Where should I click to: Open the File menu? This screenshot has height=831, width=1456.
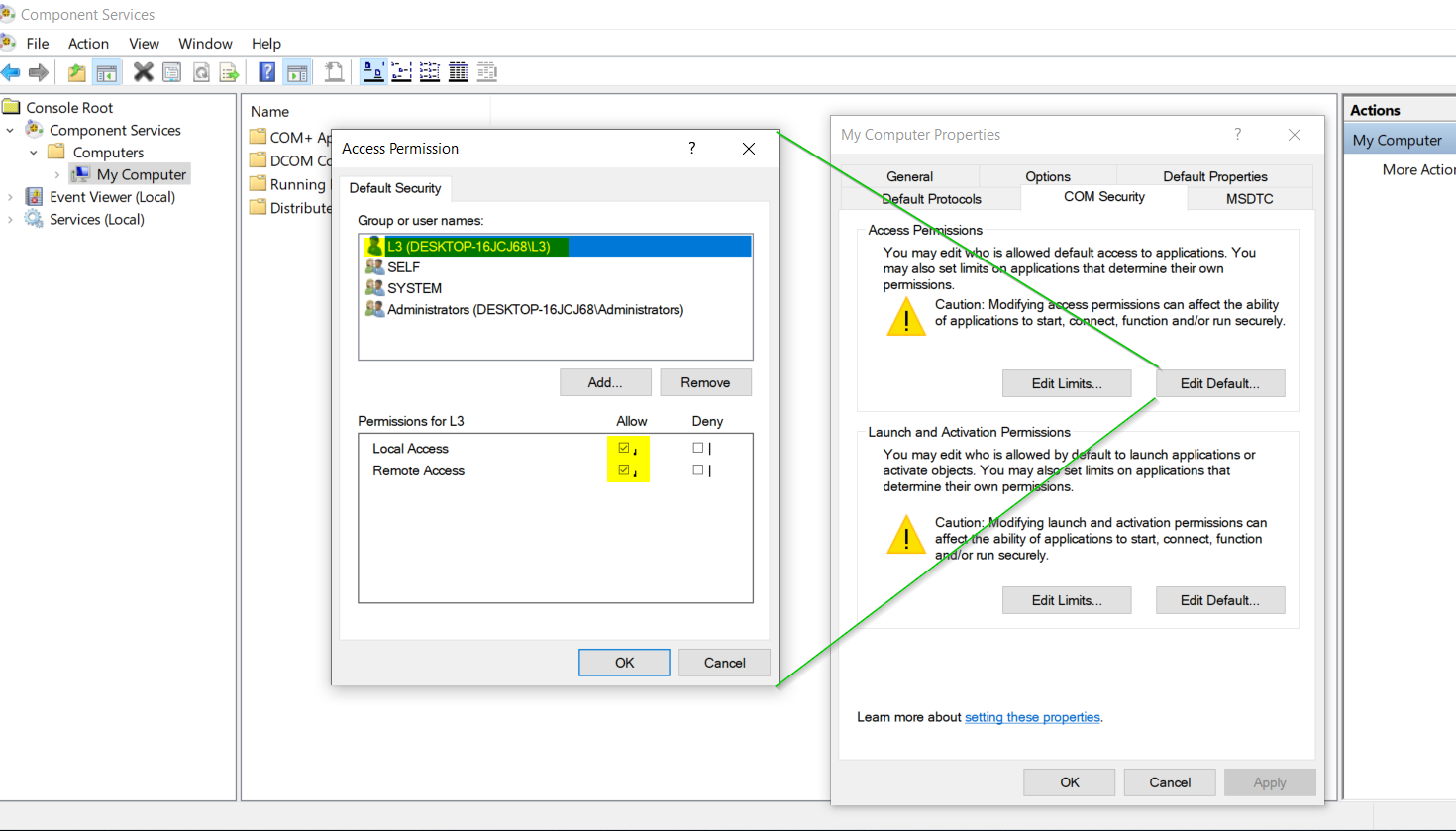click(x=38, y=44)
